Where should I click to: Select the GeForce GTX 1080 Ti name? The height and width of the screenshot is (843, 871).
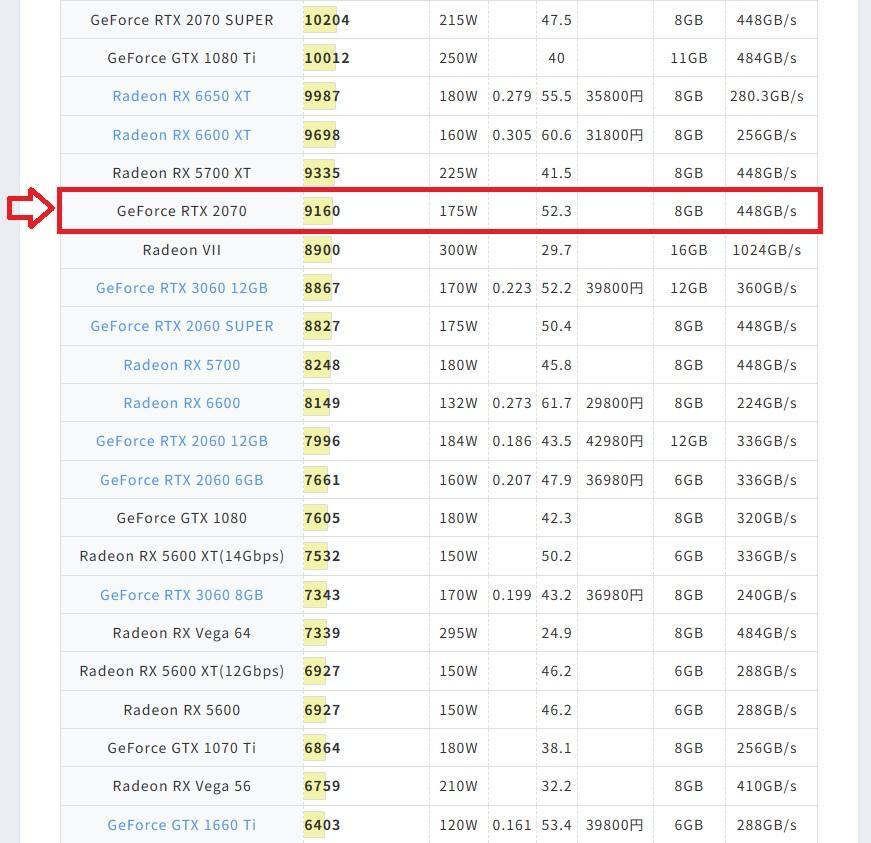point(182,58)
